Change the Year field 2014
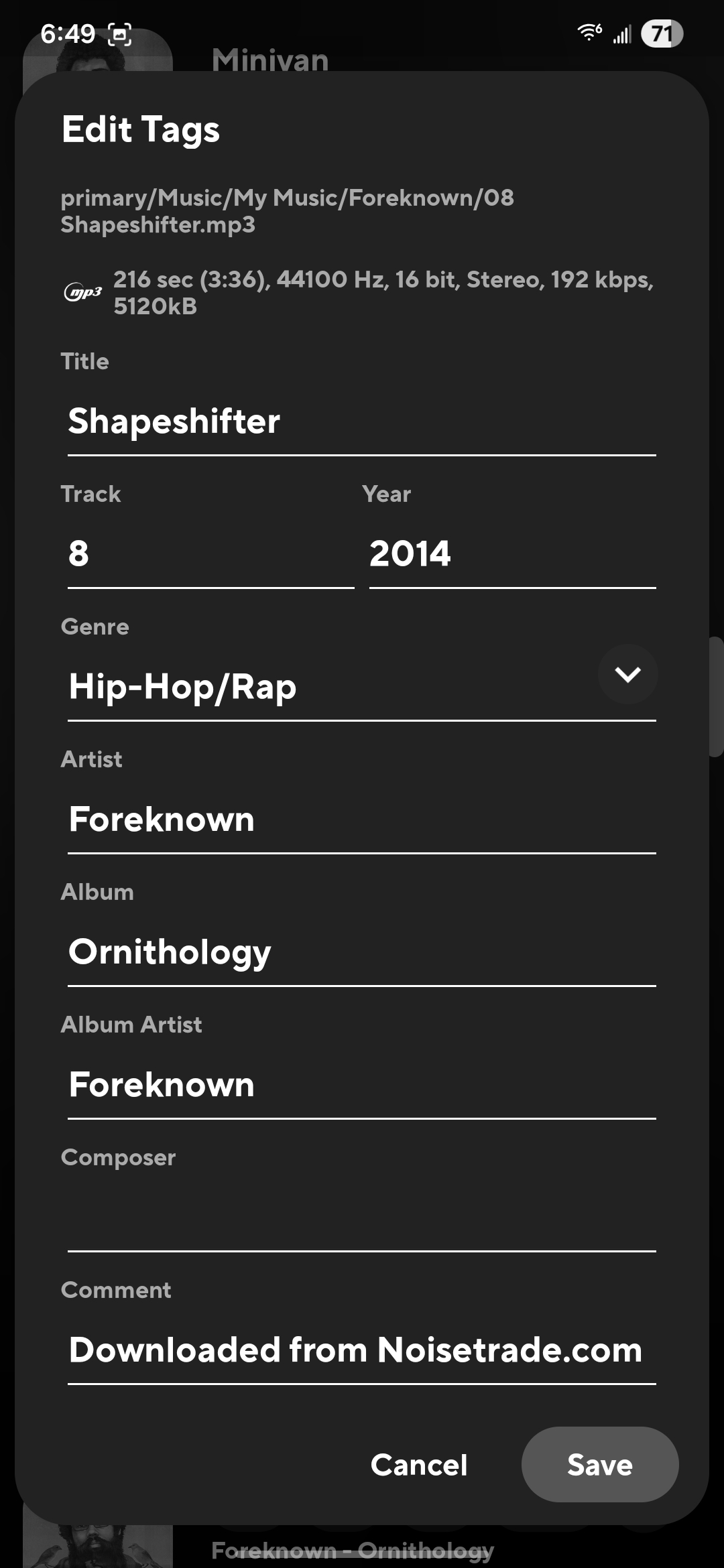724x1568 pixels. click(x=511, y=555)
